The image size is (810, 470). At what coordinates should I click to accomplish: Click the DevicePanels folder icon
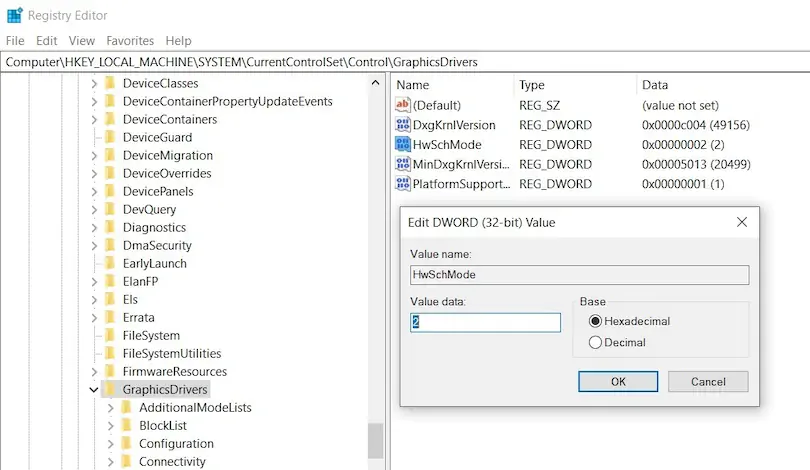[x=110, y=191]
